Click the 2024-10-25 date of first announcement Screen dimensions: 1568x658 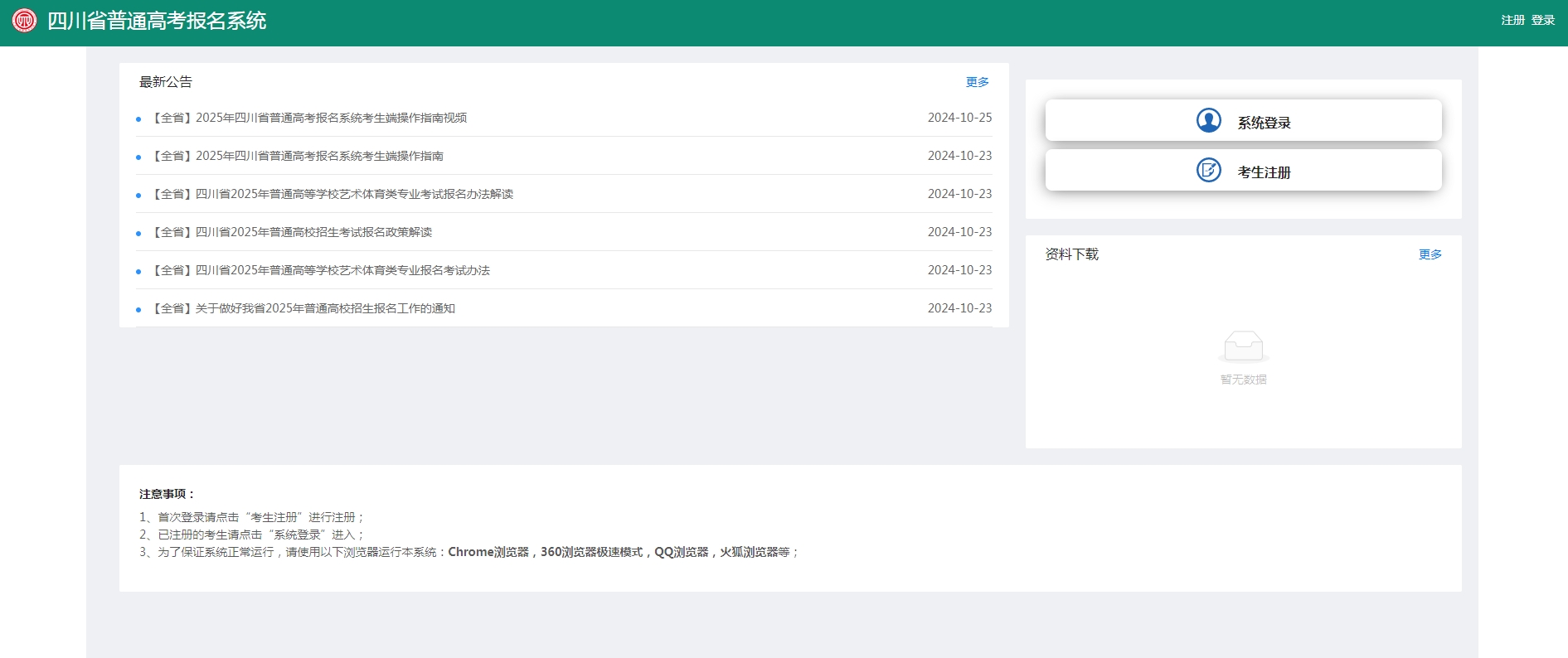[x=959, y=118]
